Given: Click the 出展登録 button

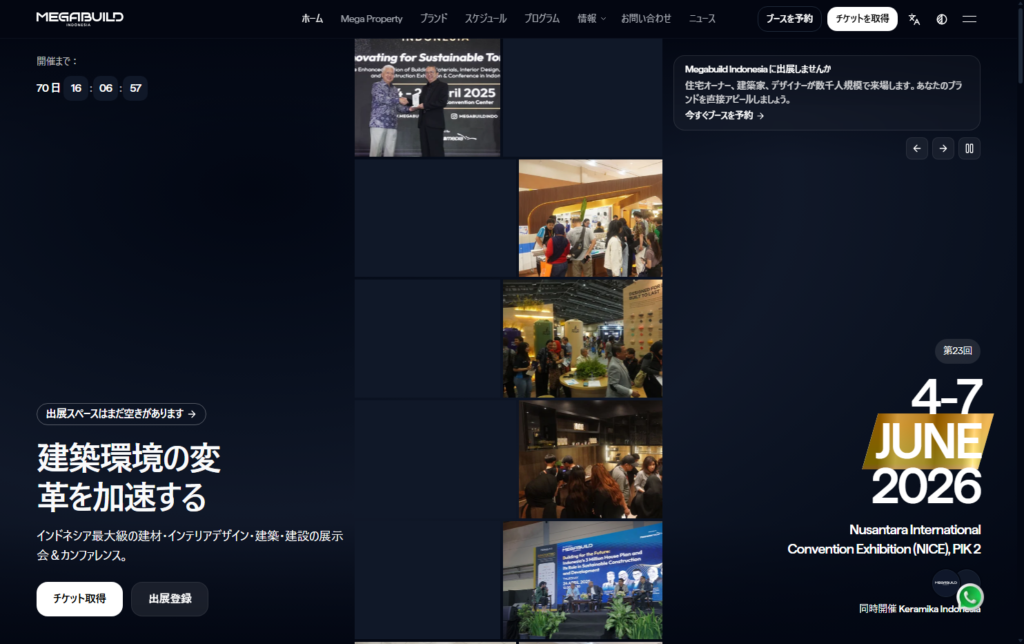Looking at the screenshot, I should click(169, 599).
